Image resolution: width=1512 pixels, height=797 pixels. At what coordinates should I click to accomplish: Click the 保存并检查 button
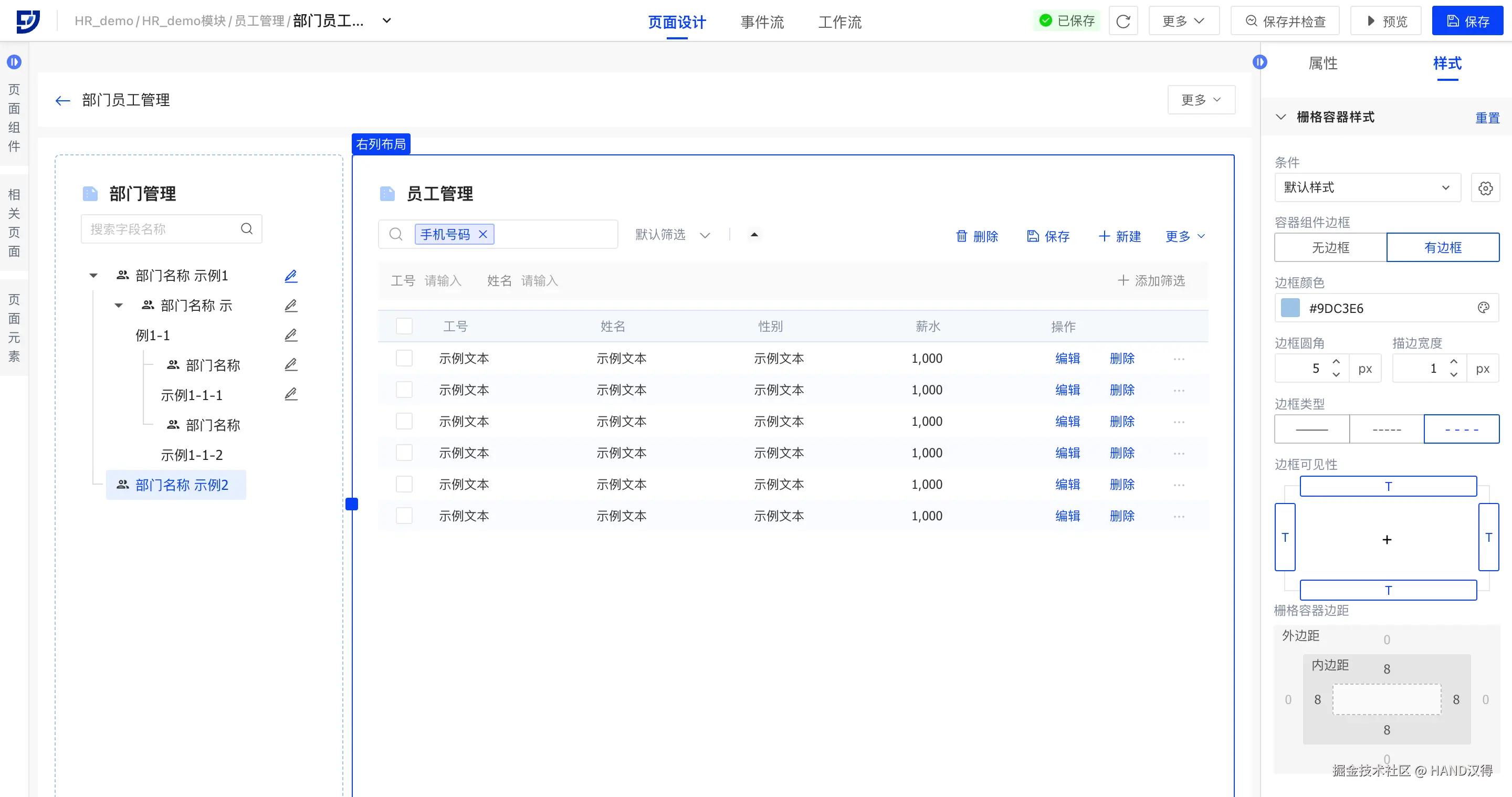point(1285,21)
